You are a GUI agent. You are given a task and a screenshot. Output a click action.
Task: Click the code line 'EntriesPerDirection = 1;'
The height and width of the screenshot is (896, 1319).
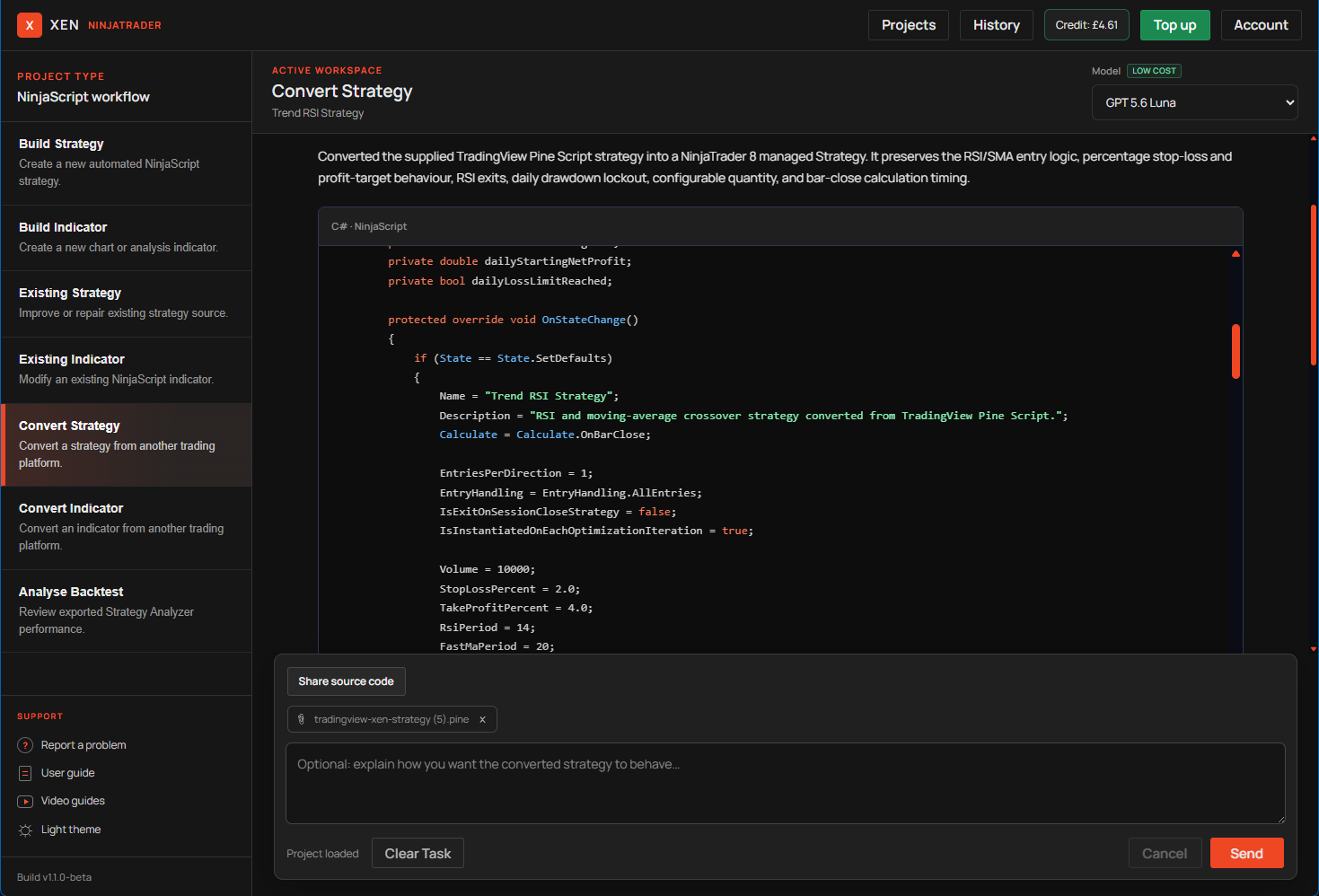[x=516, y=473]
